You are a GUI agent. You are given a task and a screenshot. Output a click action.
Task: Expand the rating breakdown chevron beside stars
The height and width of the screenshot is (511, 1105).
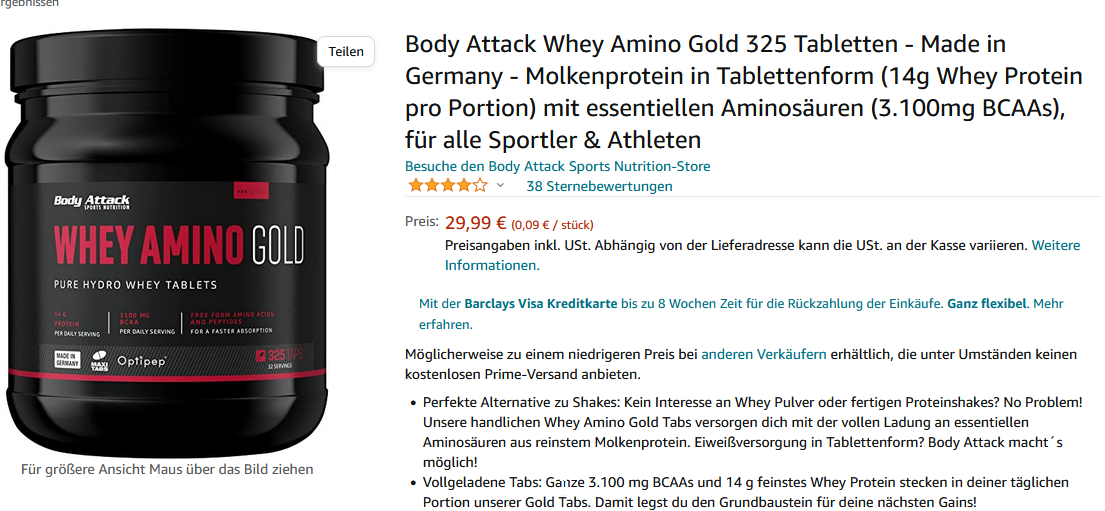(x=500, y=185)
